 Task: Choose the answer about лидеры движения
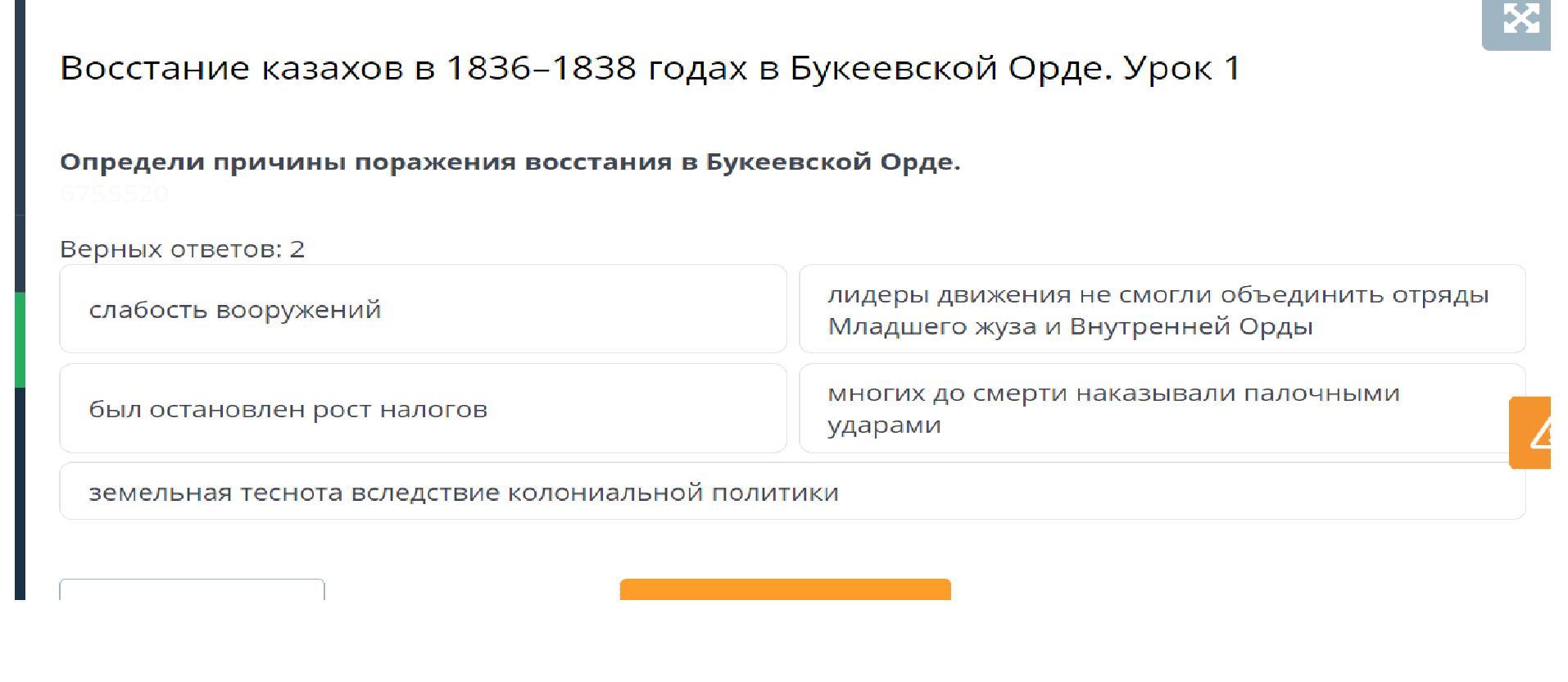(x=1162, y=309)
